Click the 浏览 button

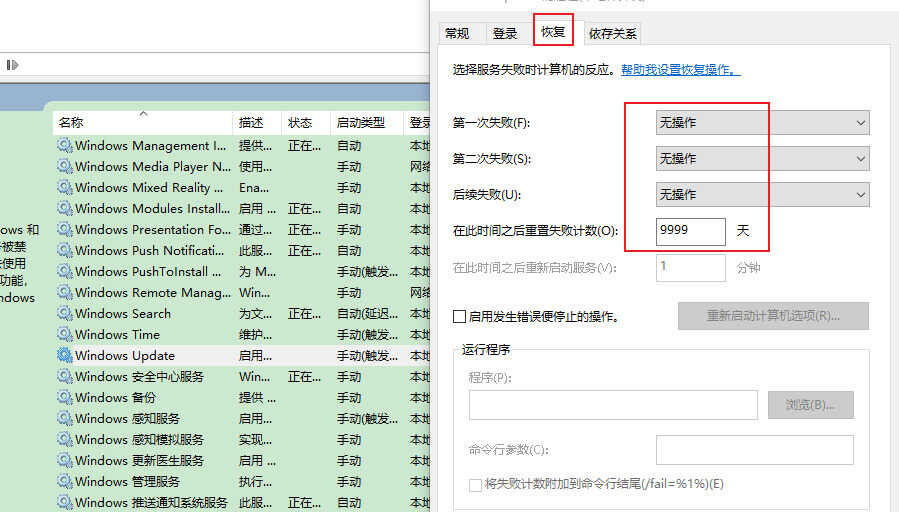(x=811, y=405)
